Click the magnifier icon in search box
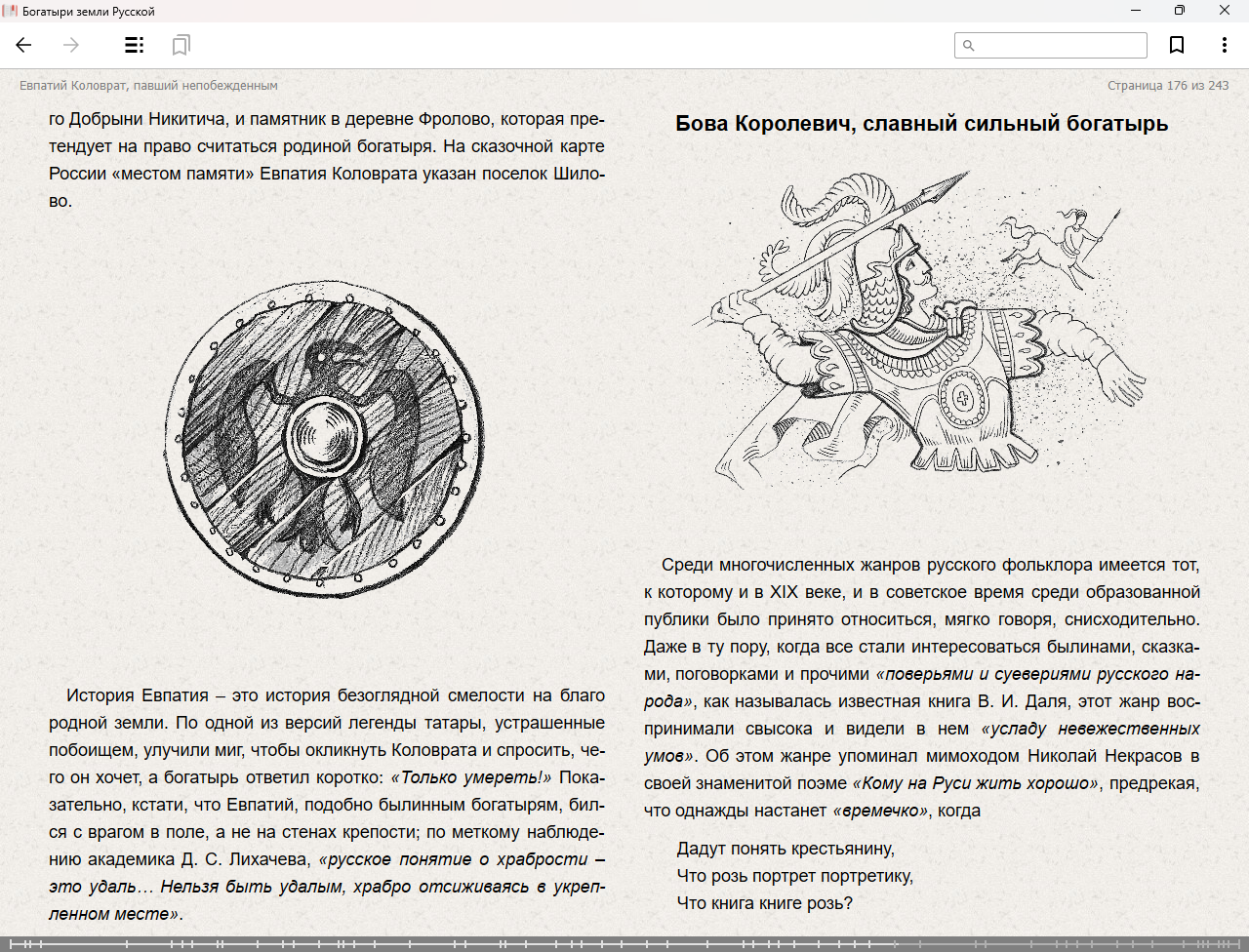Viewport: 1249px width, 952px height. 969,45
